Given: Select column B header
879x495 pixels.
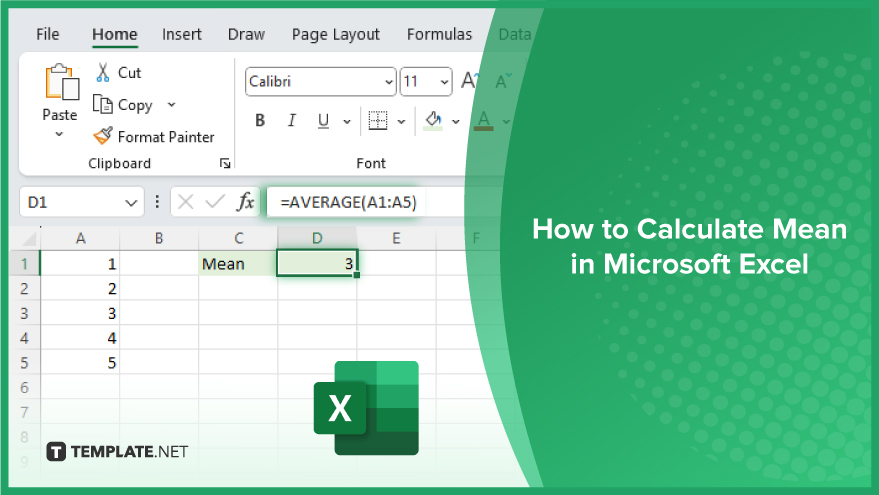Looking at the screenshot, I should [159, 238].
